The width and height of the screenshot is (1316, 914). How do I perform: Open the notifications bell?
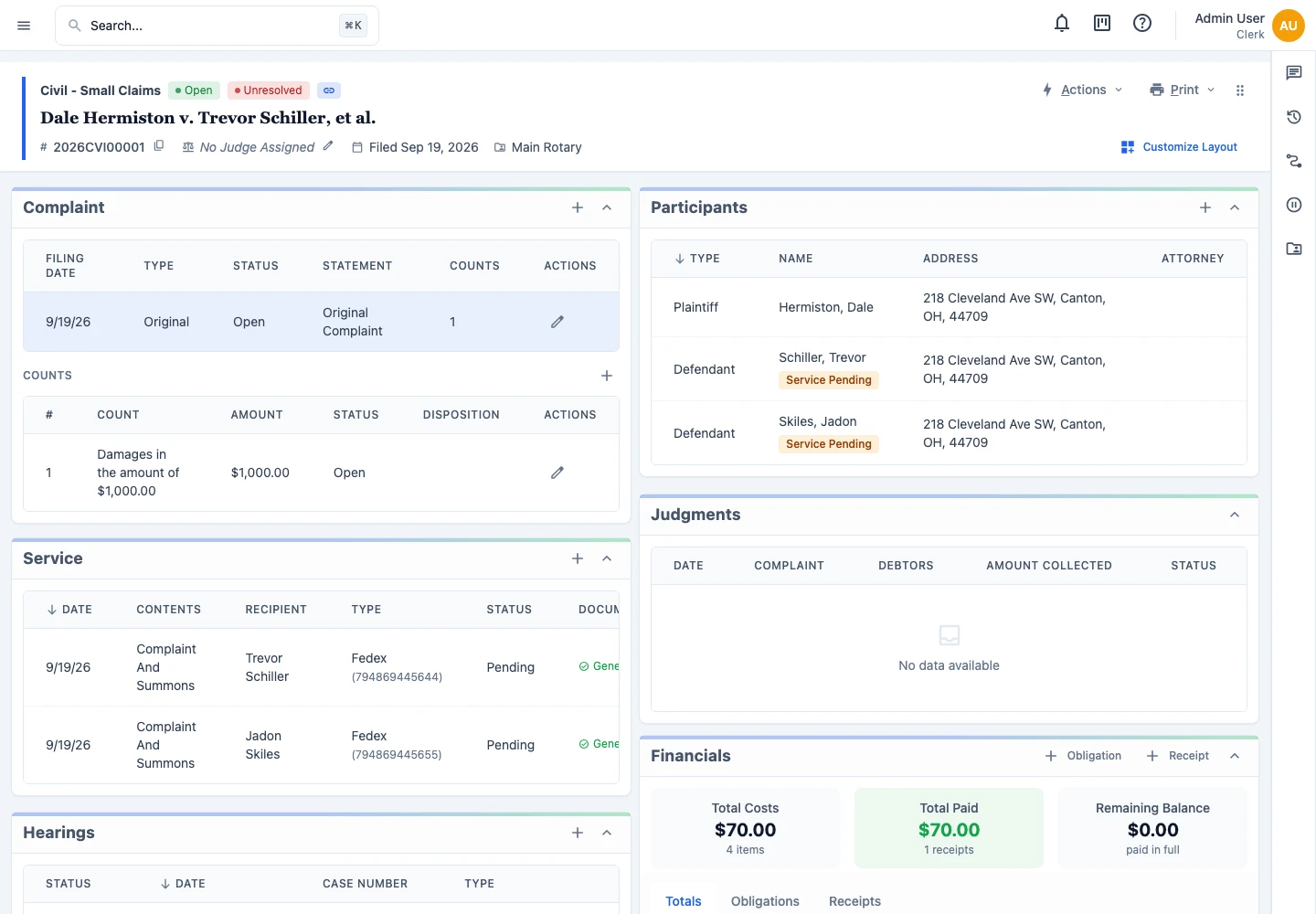coord(1062,24)
